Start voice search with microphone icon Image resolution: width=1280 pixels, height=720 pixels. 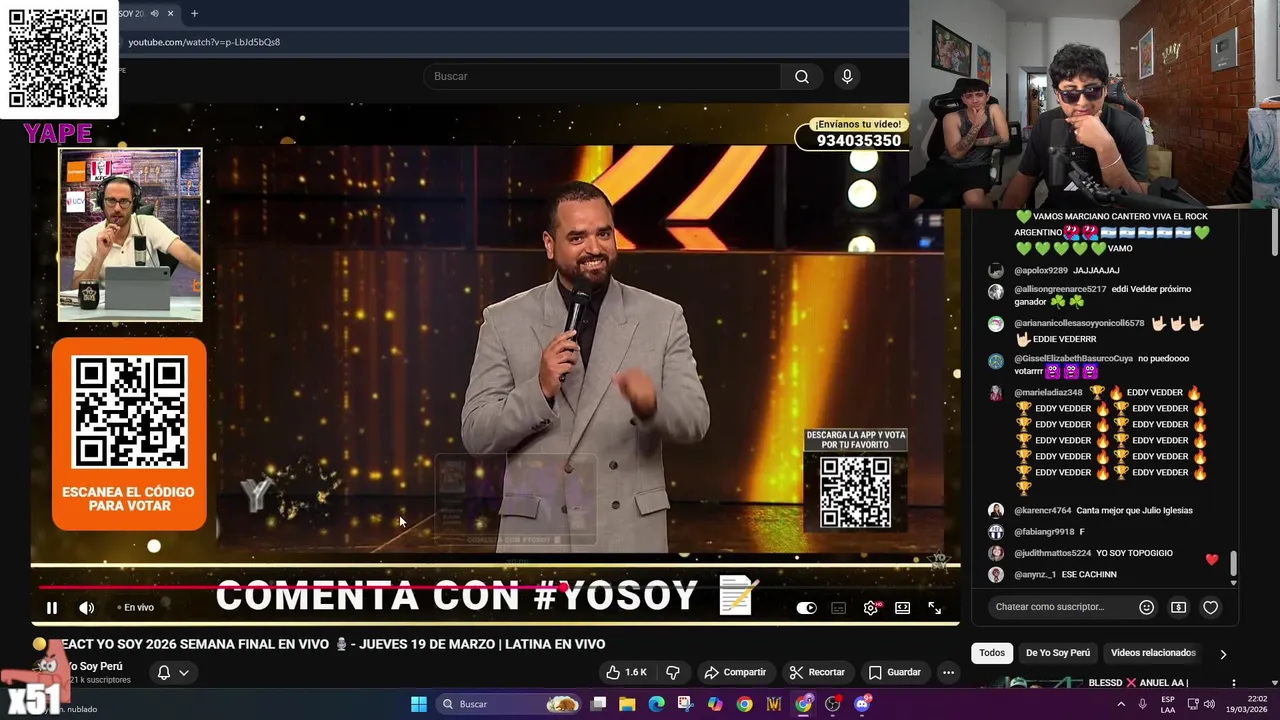coord(847,76)
